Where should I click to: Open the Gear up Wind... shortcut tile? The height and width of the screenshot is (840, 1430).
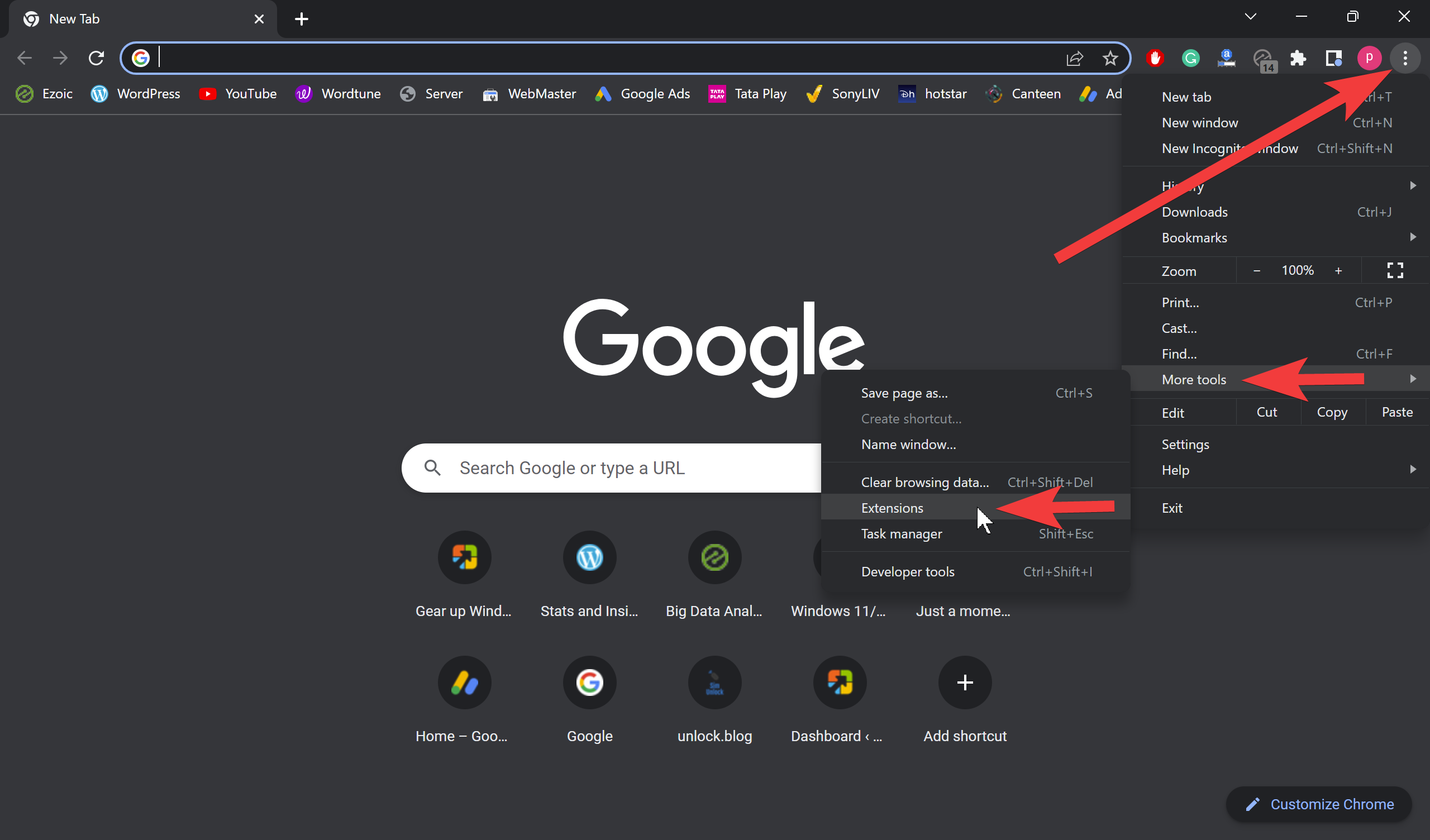[x=464, y=574]
